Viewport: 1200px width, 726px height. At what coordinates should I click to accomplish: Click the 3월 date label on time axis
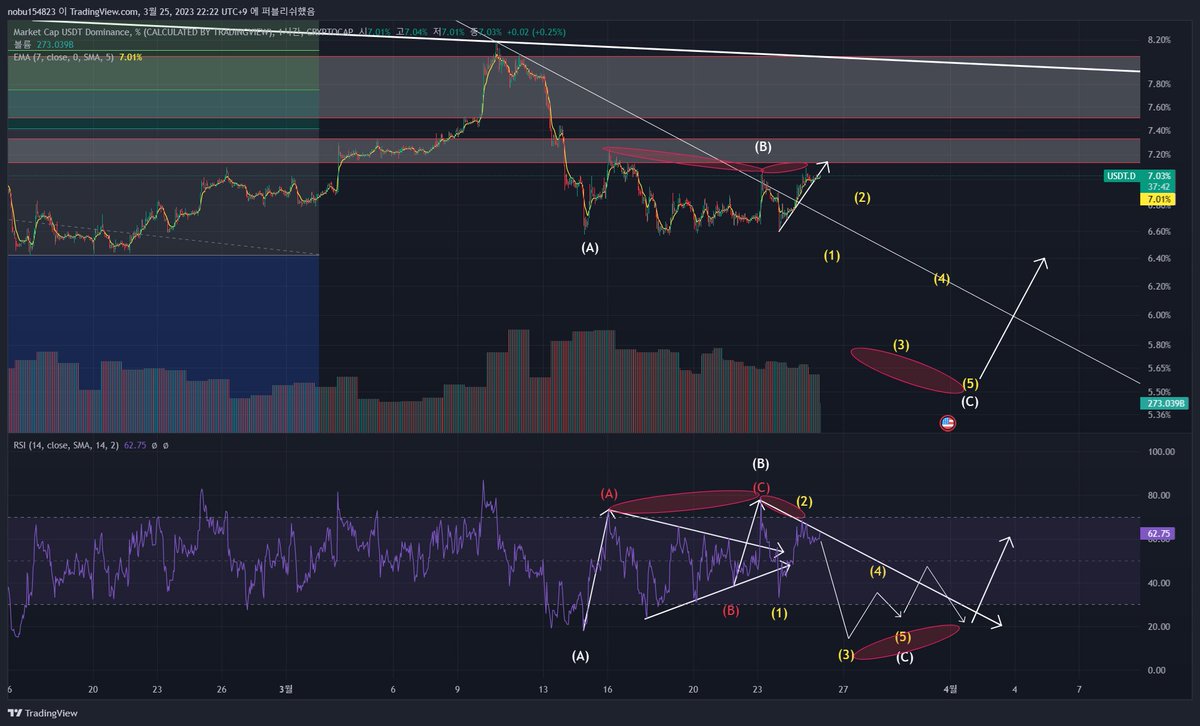pyautogui.click(x=286, y=689)
